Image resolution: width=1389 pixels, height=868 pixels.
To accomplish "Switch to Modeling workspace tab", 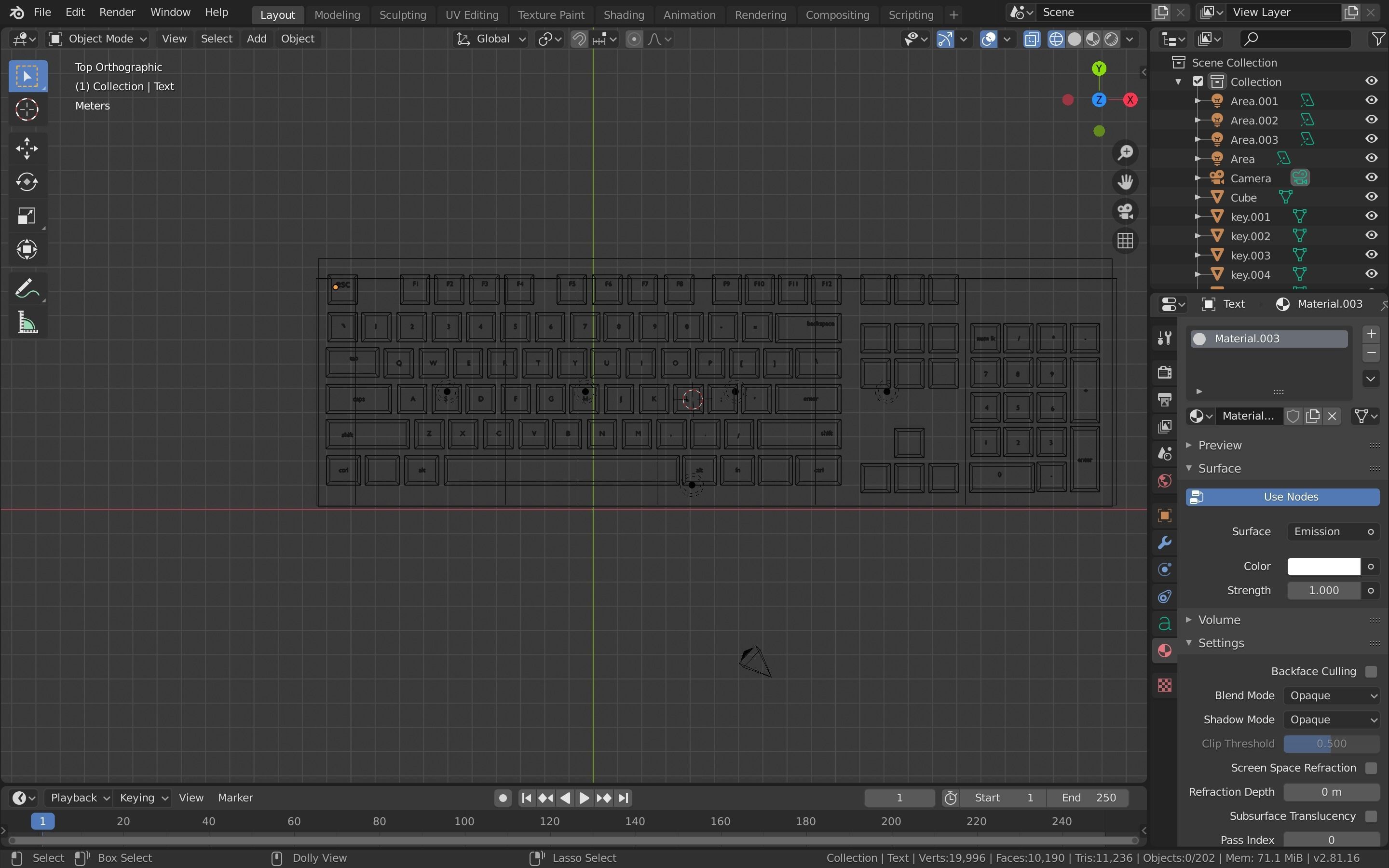I will coord(337,14).
